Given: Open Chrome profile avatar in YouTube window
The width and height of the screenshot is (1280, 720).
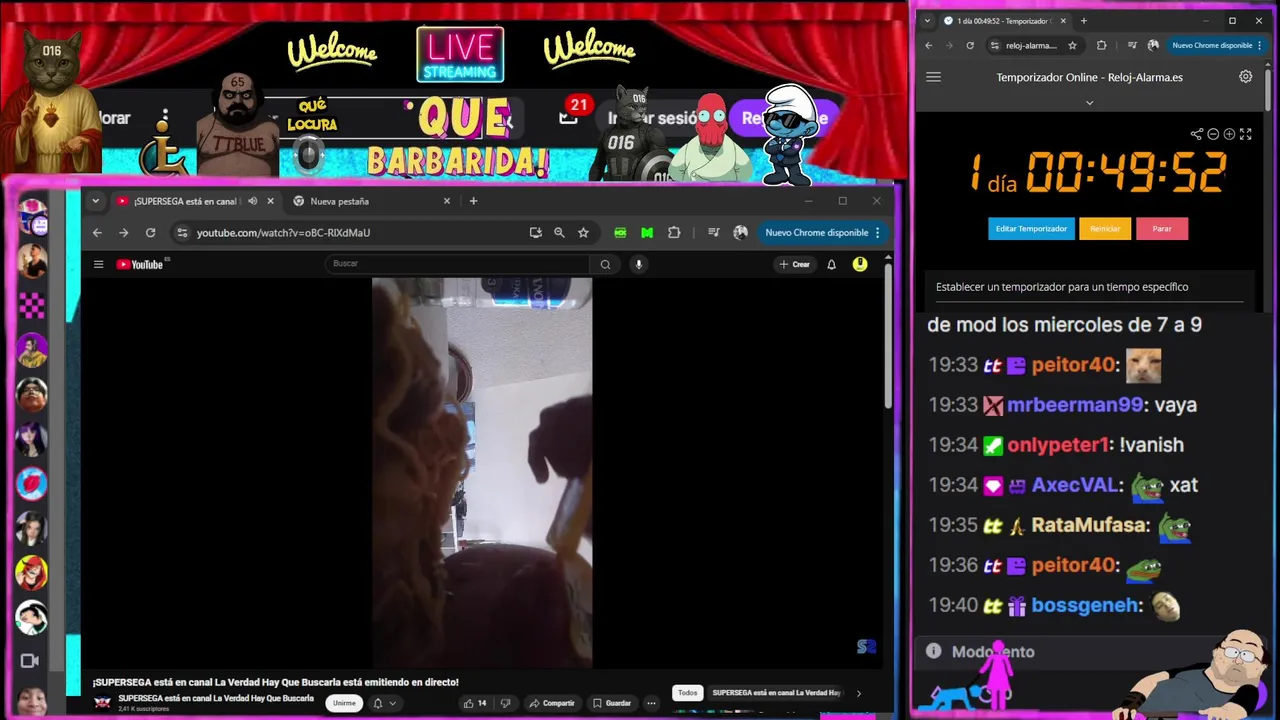Looking at the screenshot, I should click(740, 232).
